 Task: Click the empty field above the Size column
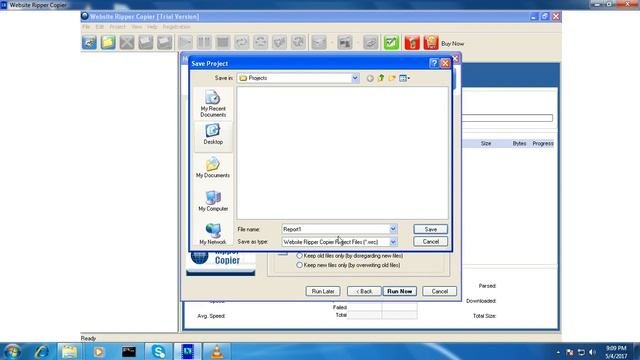pyautogui.click(x=507, y=118)
